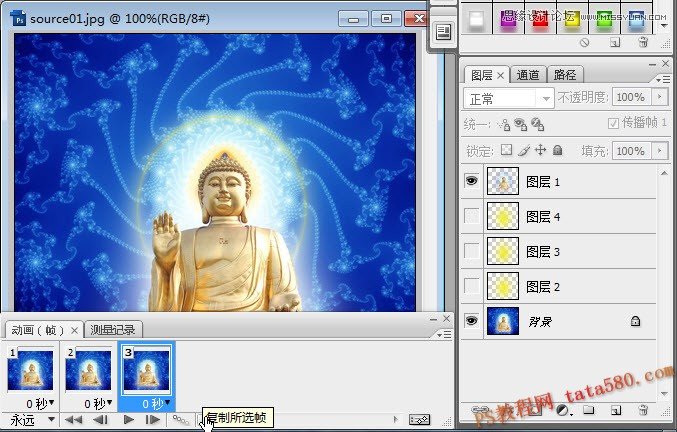The height and width of the screenshot is (432, 677).
Task: Lock transparent pixels icon
Action: [x=506, y=150]
